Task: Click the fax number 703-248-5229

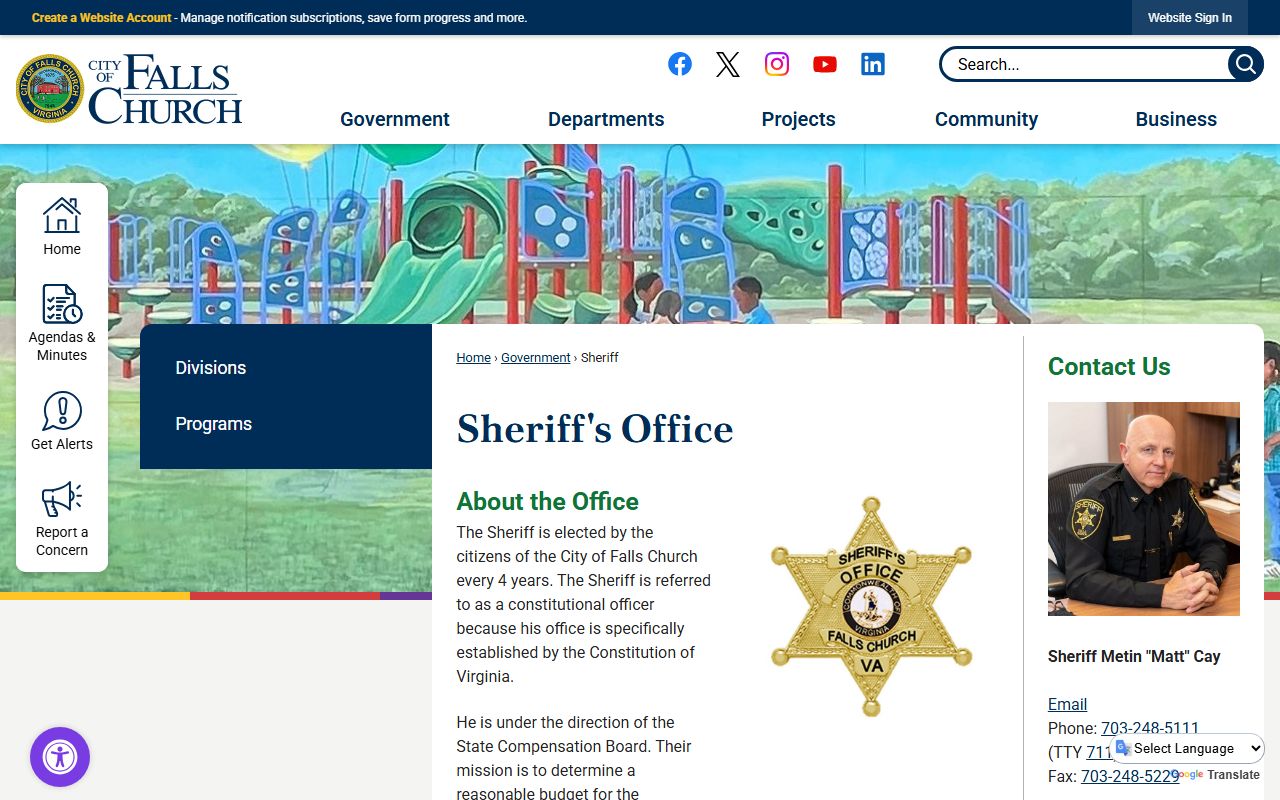Action: point(1130,776)
